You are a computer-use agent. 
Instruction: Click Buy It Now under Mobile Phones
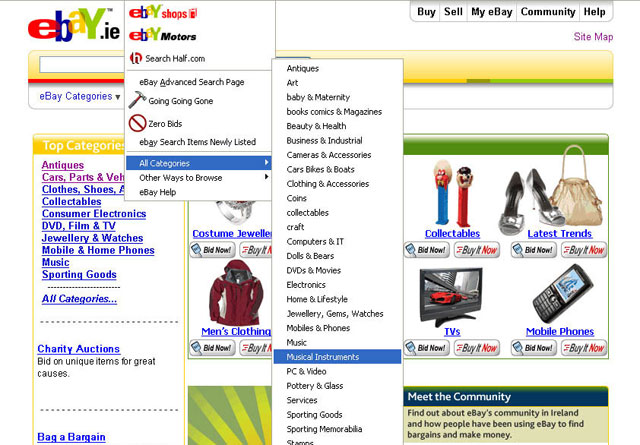[x=584, y=348]
